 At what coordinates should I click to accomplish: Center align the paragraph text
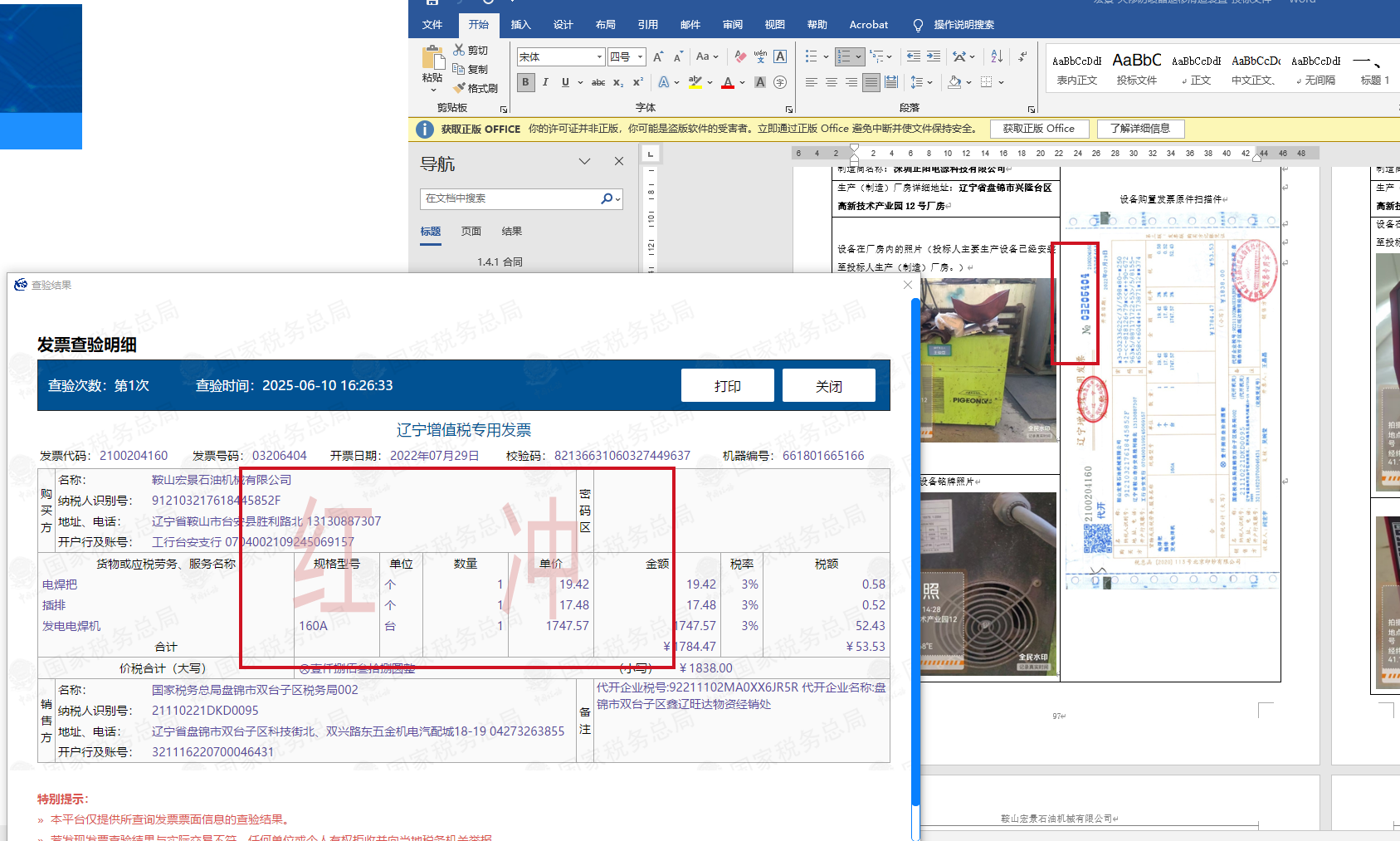(831, 82)
